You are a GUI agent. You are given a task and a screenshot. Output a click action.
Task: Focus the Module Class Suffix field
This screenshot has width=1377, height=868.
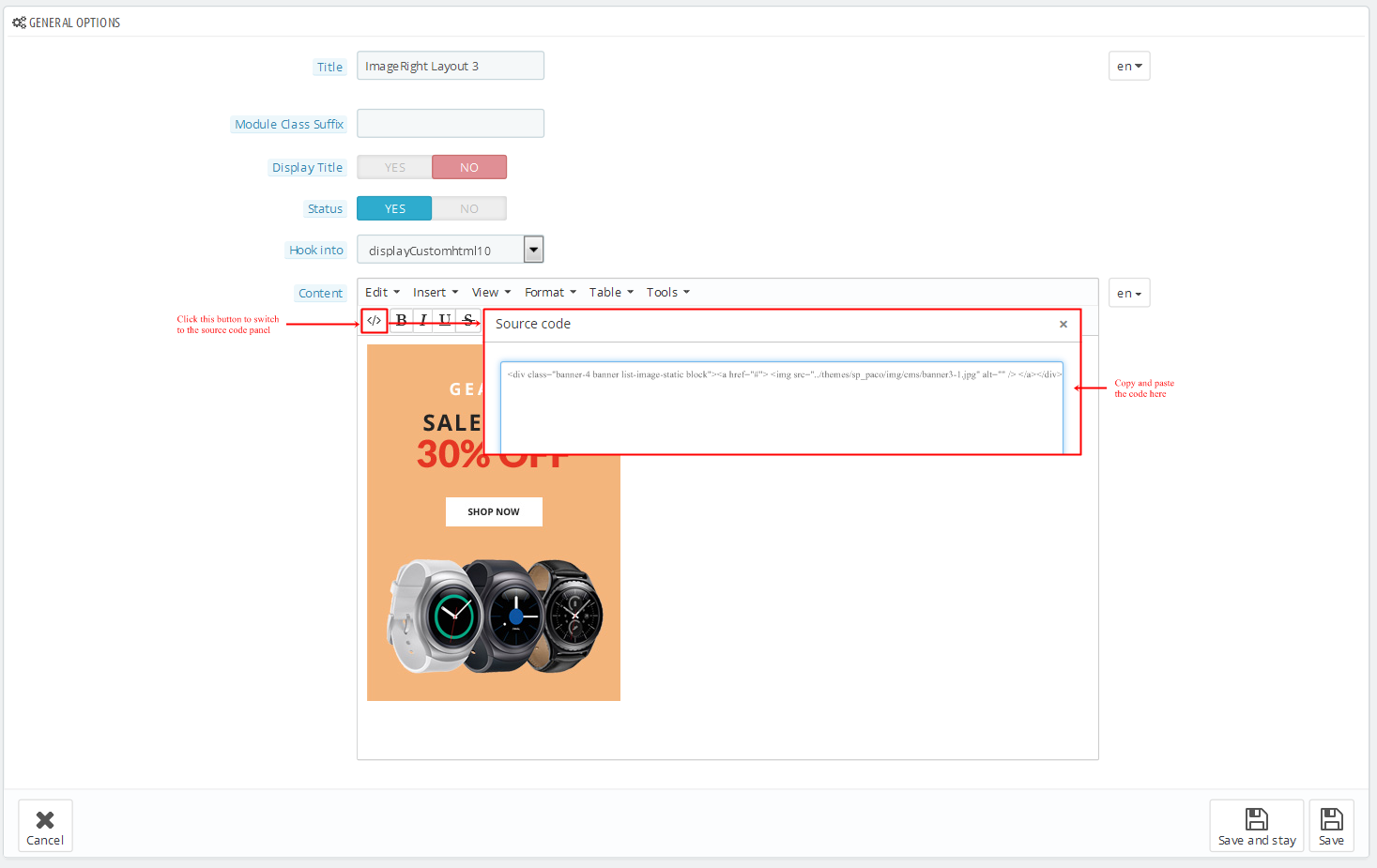click(451, 123)
